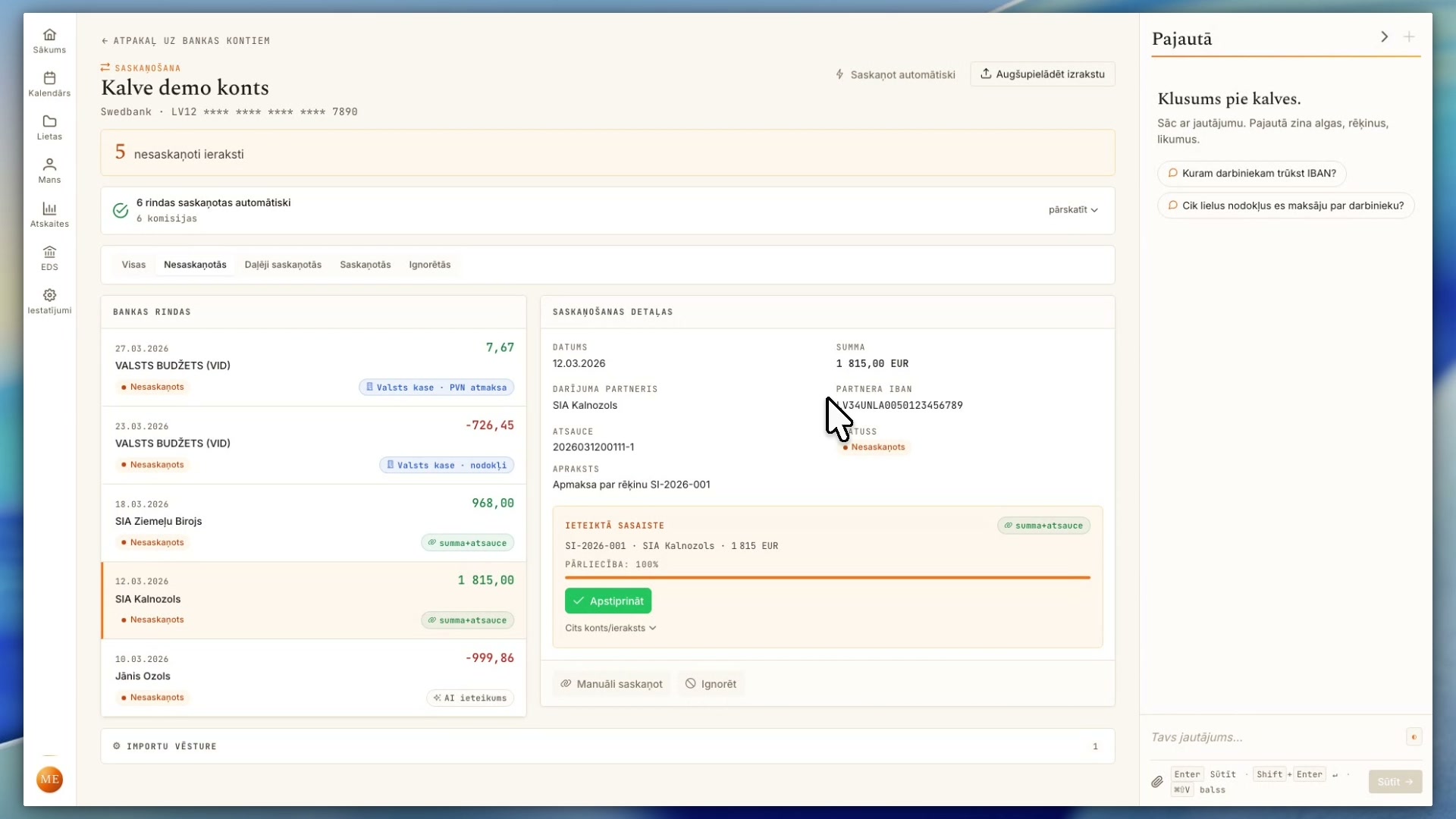Click 6 rindas saskaņotas automātiski text
The image size is (1456, 819).
pos(213,203)
